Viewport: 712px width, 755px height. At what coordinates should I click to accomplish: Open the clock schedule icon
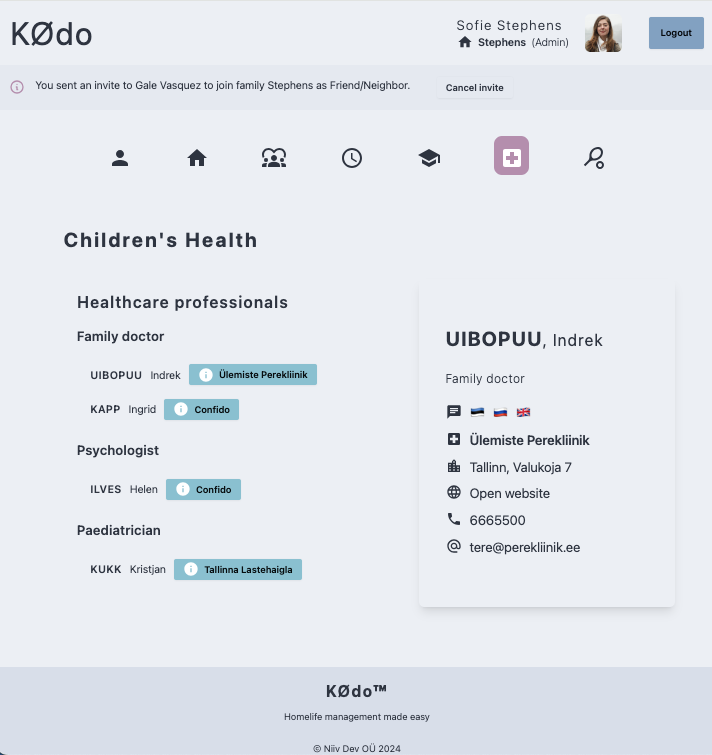(x=352, y=157)
